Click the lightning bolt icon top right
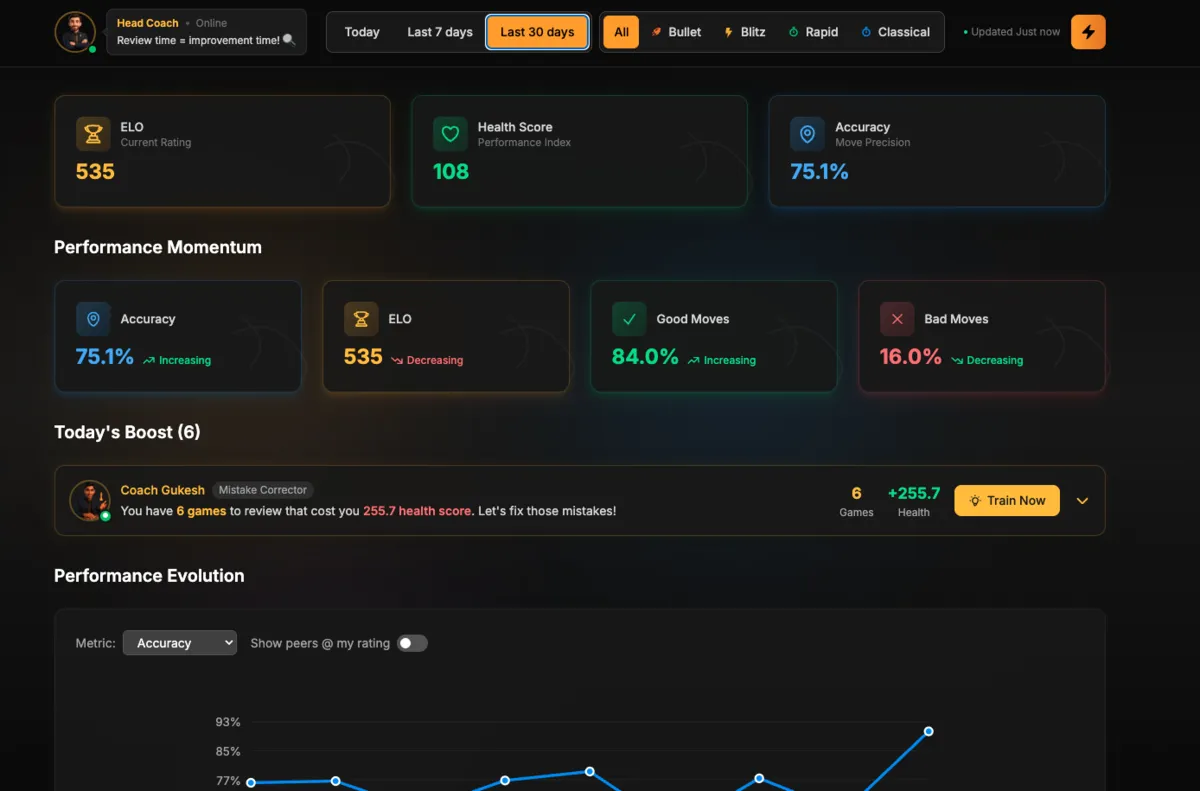This screenshot has height=791, width=1200. click(1088, 31)
